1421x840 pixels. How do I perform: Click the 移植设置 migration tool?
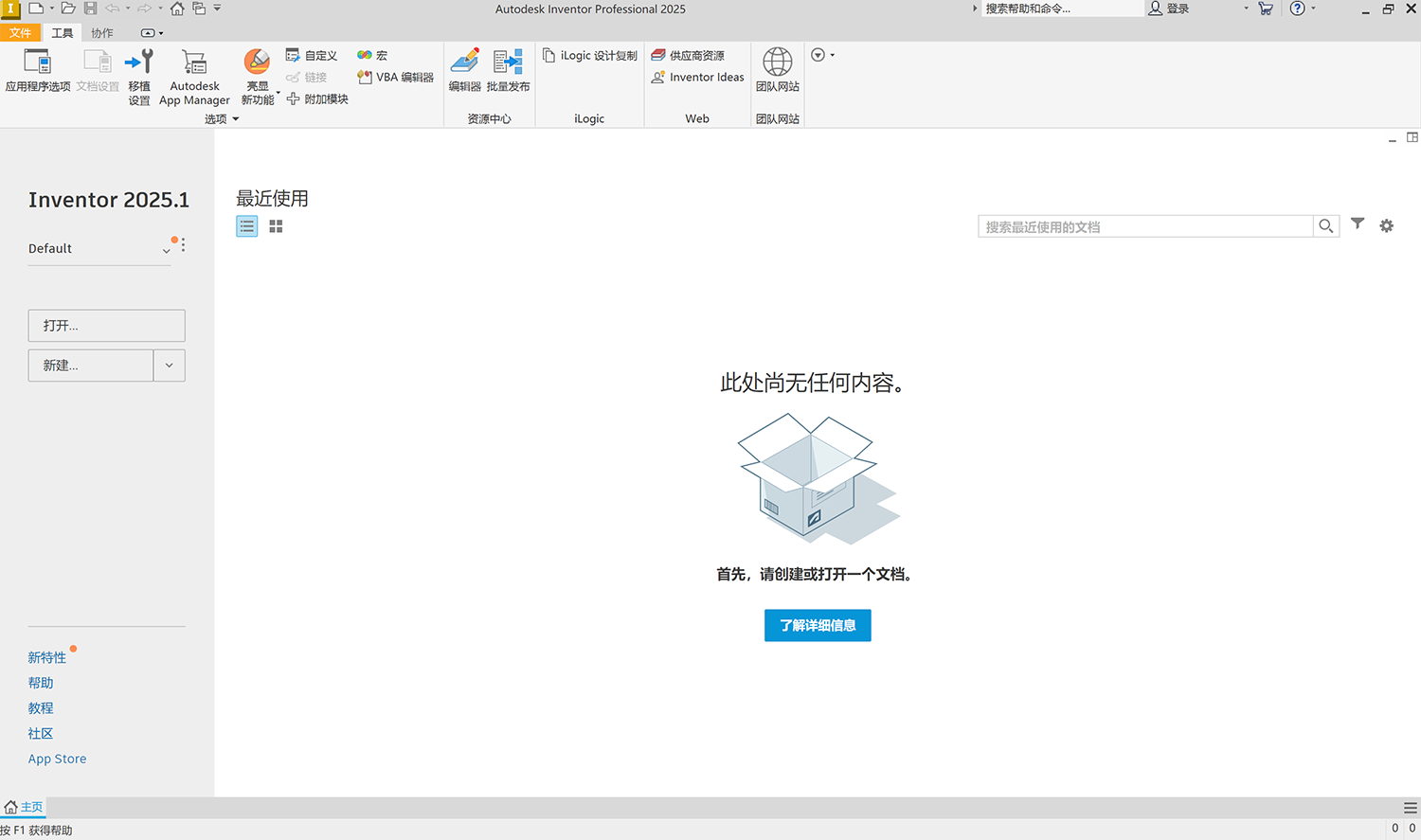pos(138,76)
